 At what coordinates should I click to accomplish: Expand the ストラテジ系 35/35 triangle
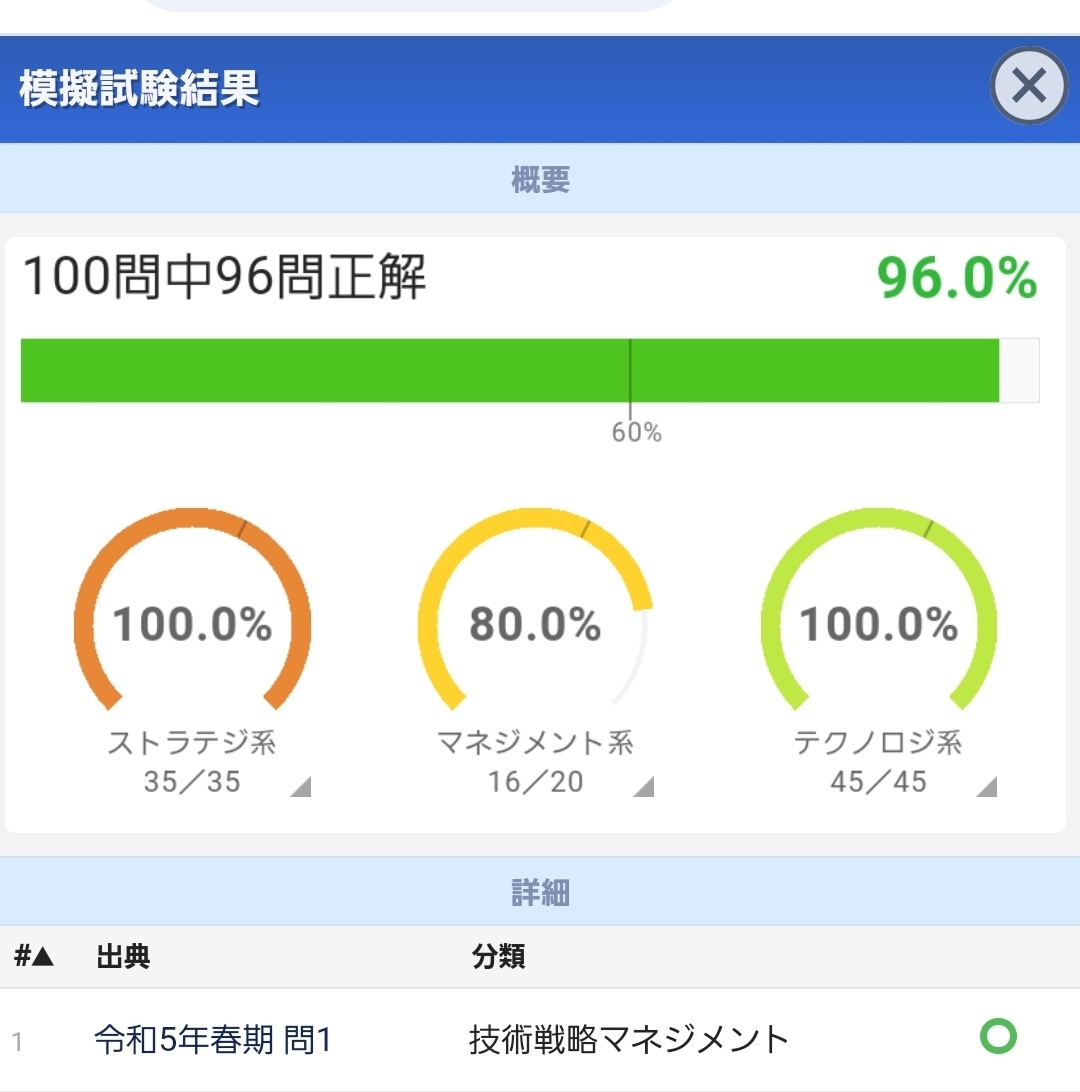pyautogui.click(x=301, y=786)
